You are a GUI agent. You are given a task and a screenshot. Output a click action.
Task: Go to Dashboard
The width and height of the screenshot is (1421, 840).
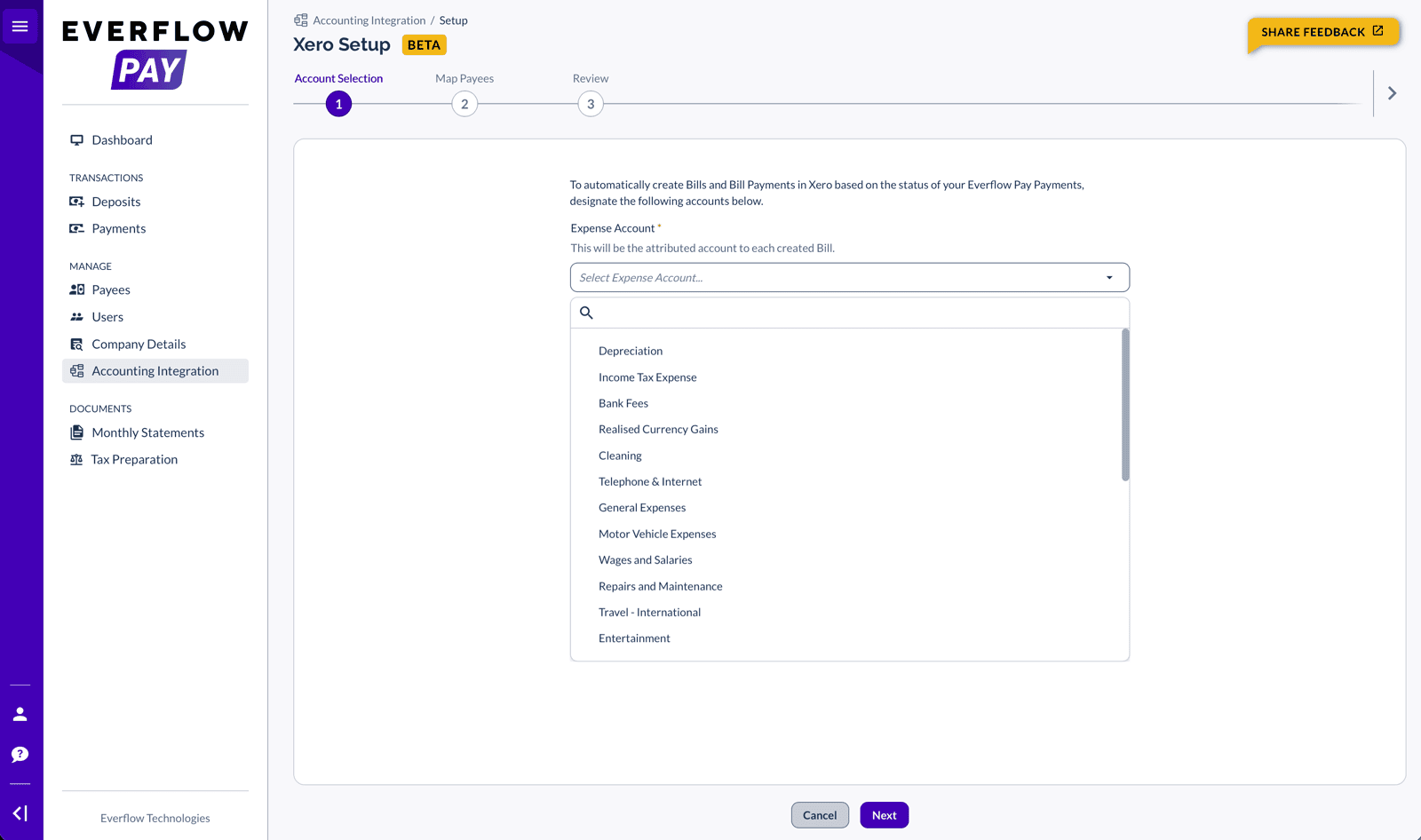(122, 140)
